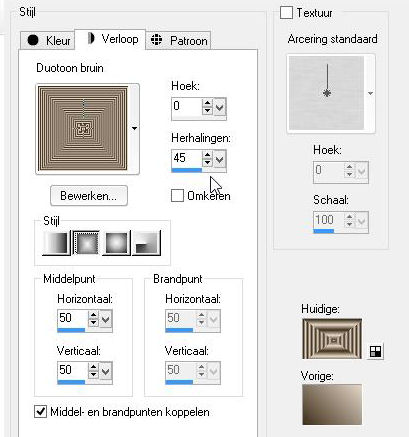
Task: Switch to the Kleur tab
Action: coord(47,40)
